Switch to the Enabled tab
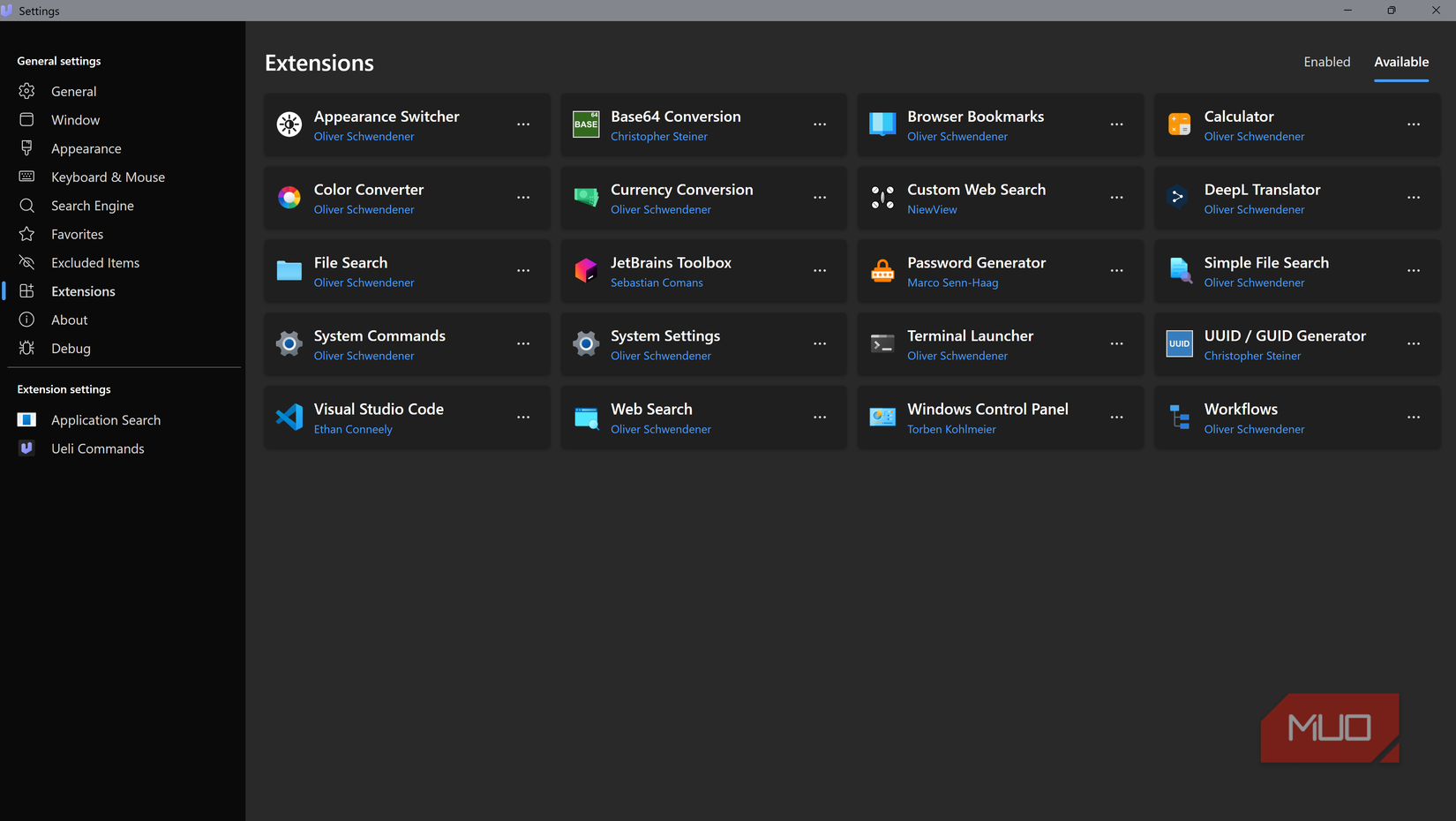Screen dimensions: 1456x821 click(1327, 62)
